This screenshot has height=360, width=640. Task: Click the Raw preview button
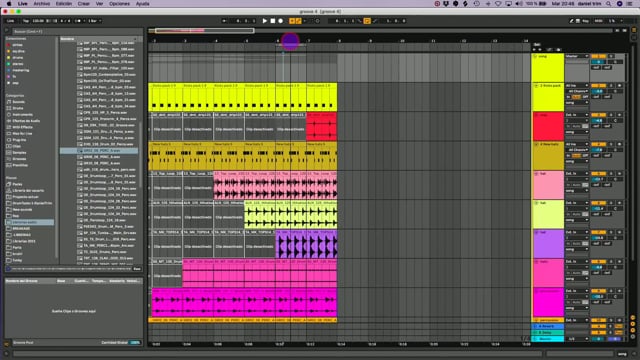(137, 269)
